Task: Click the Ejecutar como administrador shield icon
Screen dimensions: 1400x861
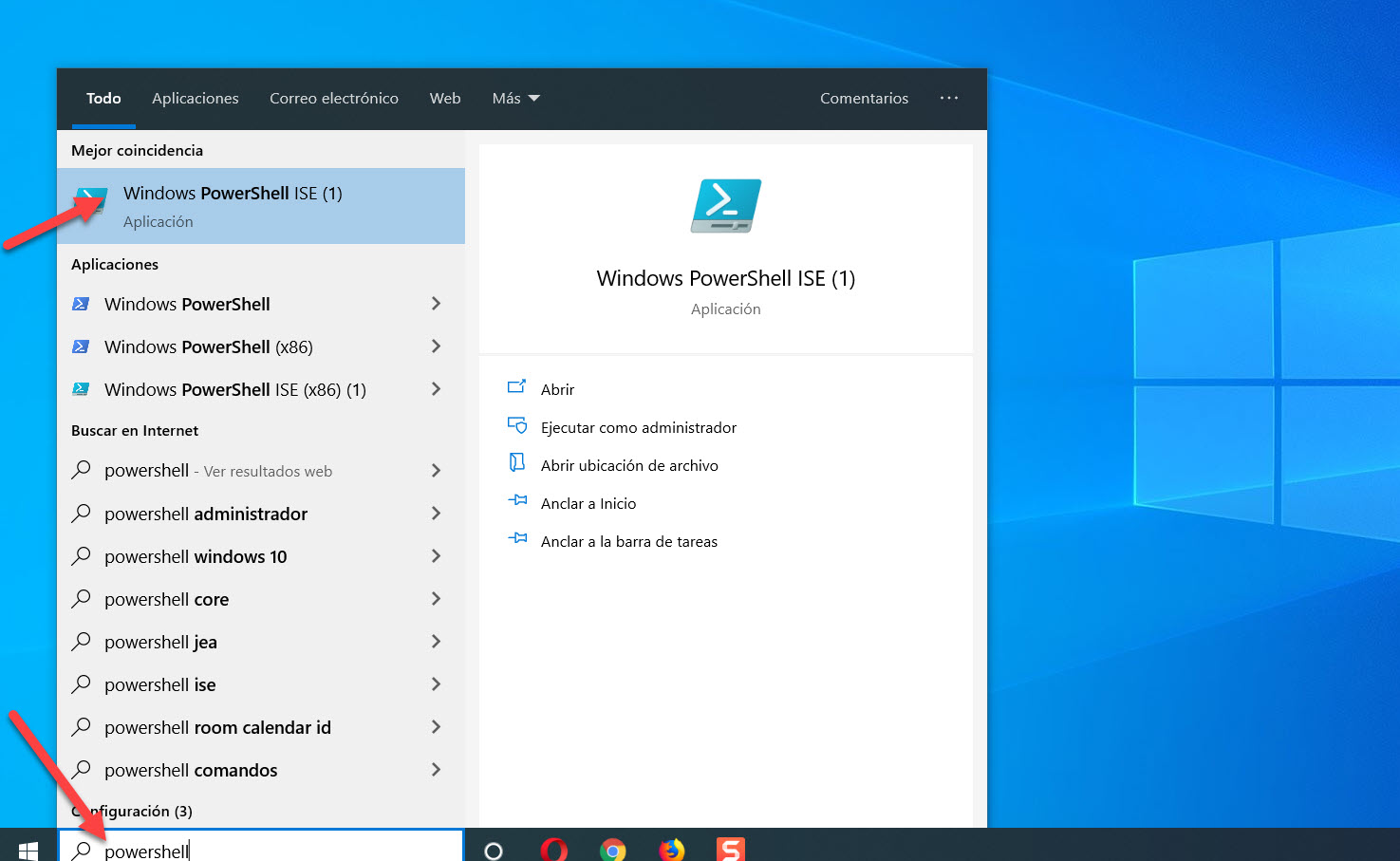Action: 517,426
